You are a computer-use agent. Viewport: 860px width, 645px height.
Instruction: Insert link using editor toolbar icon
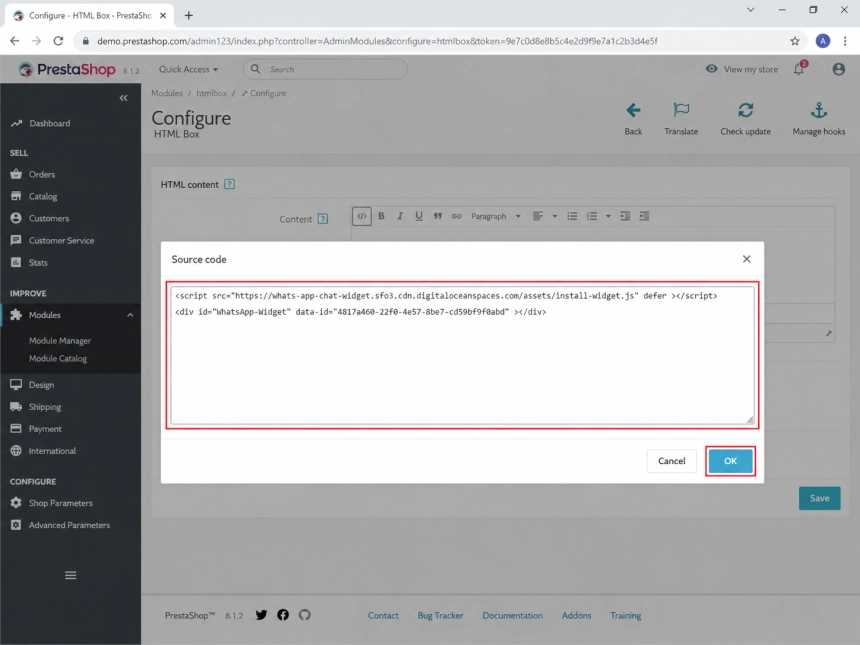click(x=456, y=216)
